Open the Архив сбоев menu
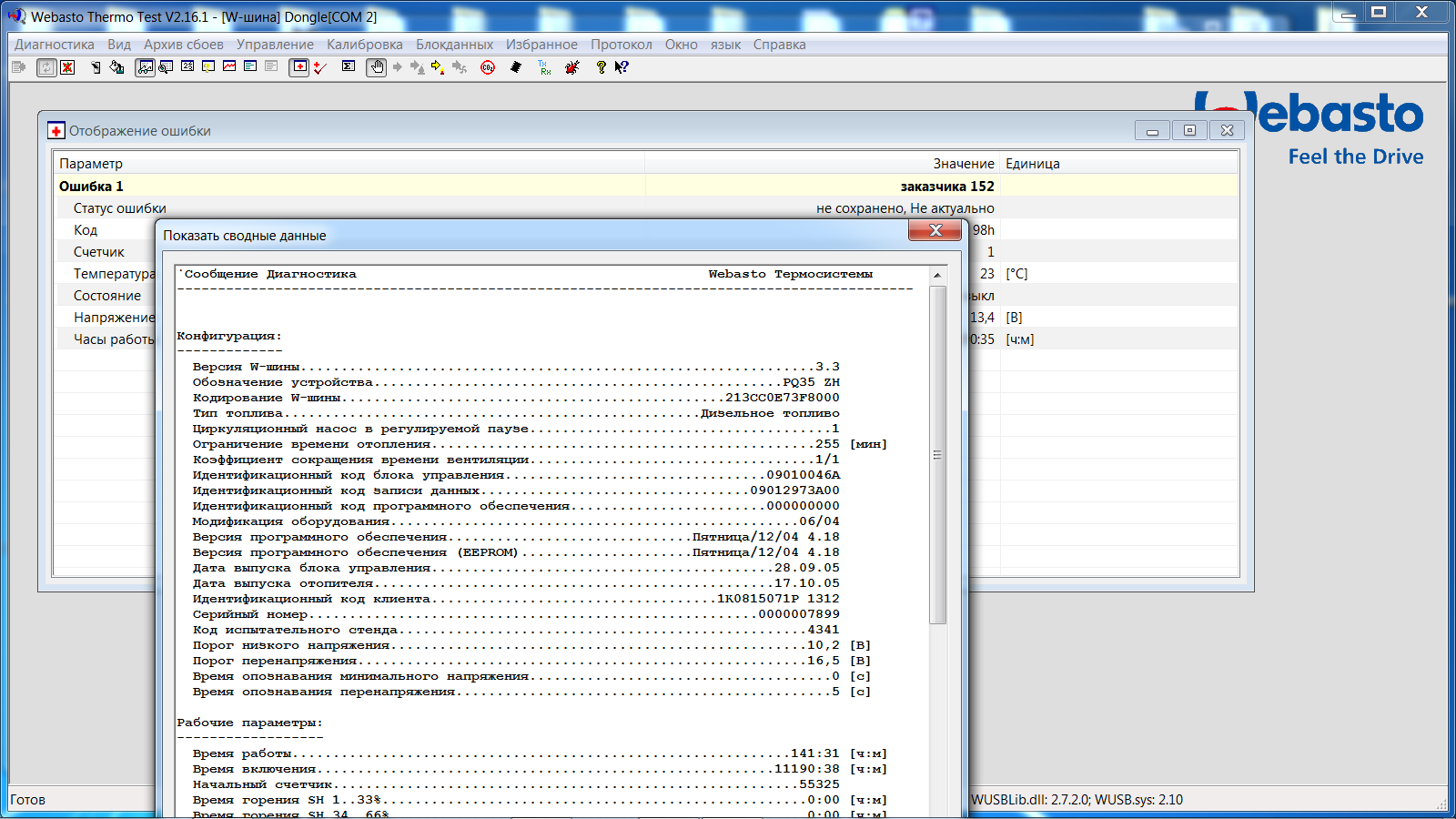Image resolution: width=1456 pixels, height=819 pixels. pyautogui.click(x=184, y=45)
